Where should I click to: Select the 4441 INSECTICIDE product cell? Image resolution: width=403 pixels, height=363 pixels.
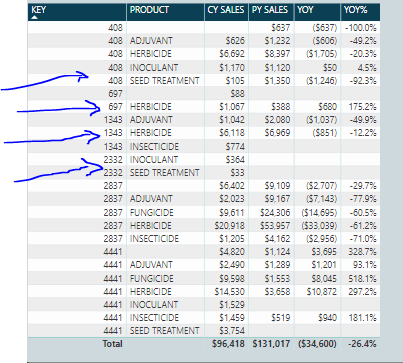tap(154, 318)
